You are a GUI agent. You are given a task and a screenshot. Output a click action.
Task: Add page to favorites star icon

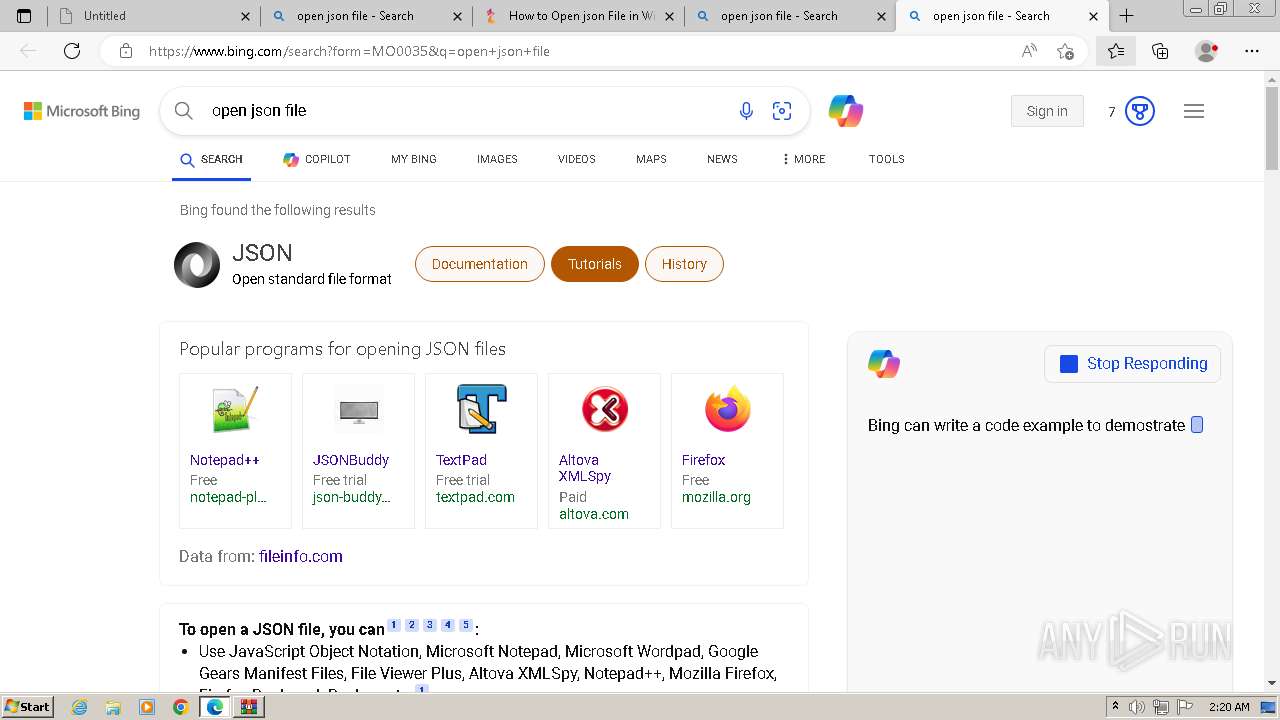pyautogui.click(x=1065, y=51)
